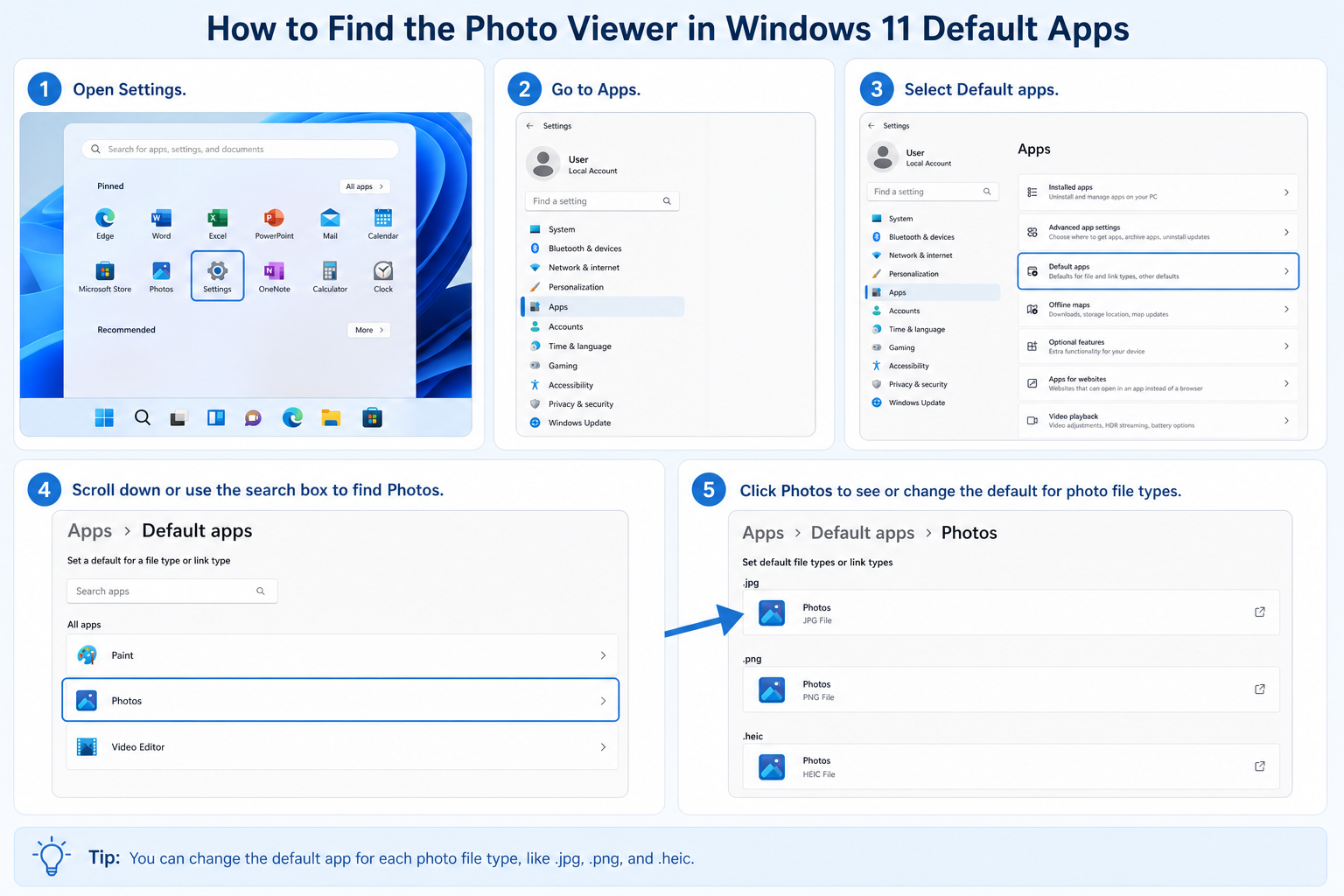Click Photos HEIC File default entry
1344x896 pixels.
tap(1011, 766)
